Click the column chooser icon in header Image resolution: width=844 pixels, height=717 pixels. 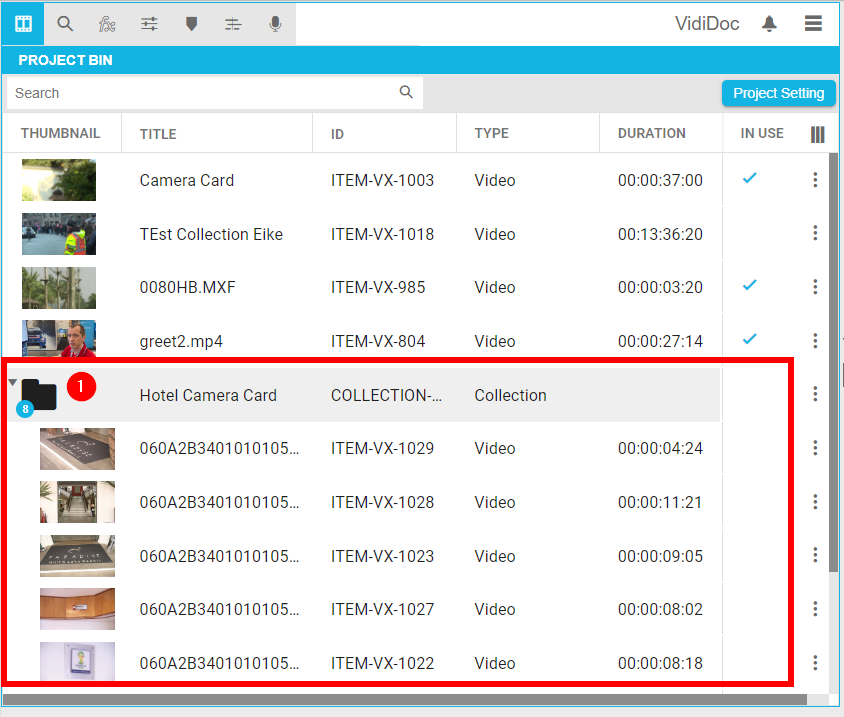pyautogui.click(x=817, y=134)
